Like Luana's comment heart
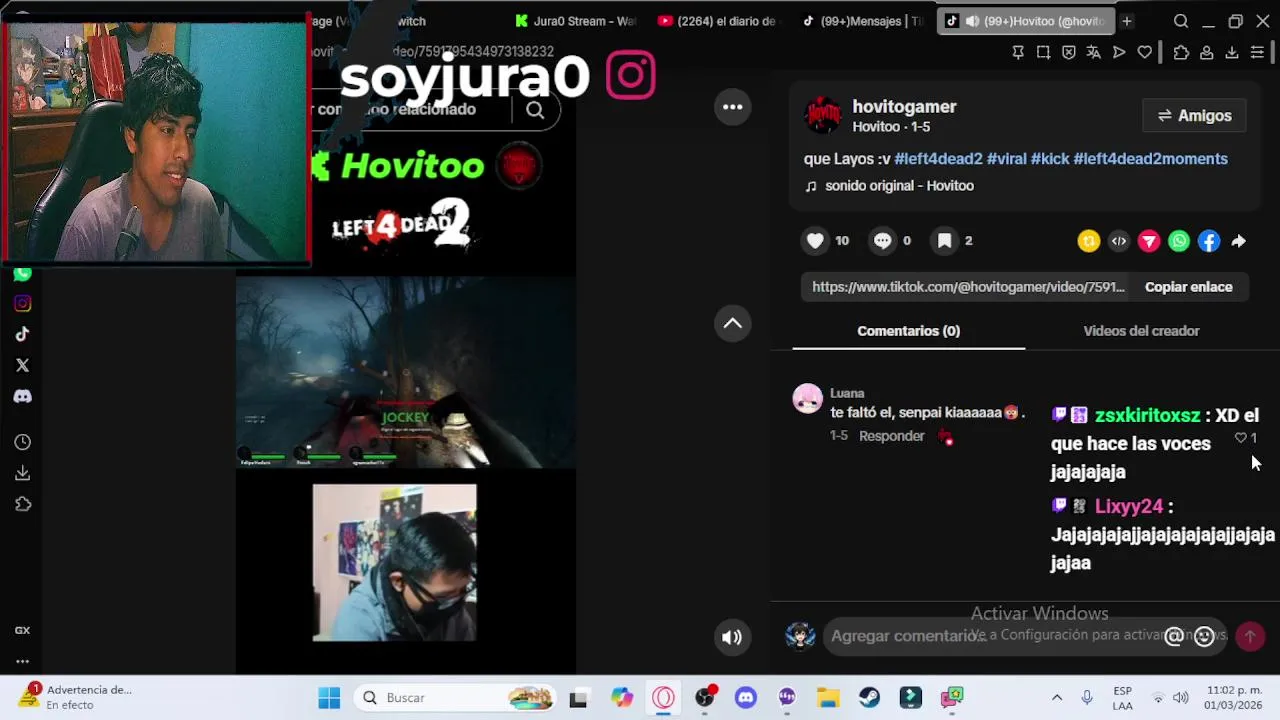This screenshot has width=1280, height=720. [x=1241, y=438]
